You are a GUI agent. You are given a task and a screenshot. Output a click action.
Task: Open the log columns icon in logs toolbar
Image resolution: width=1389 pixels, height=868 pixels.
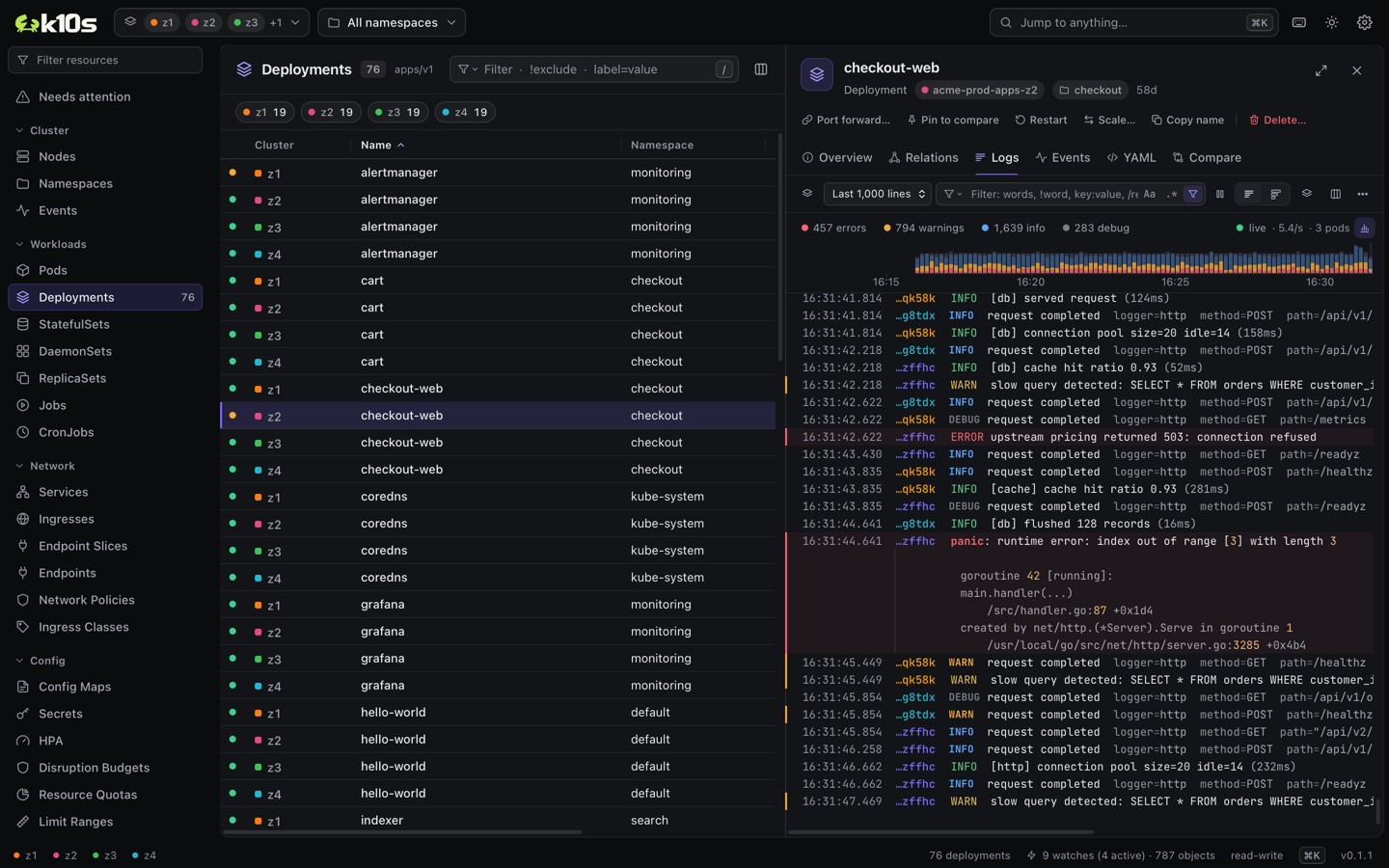pos(1336,194)
